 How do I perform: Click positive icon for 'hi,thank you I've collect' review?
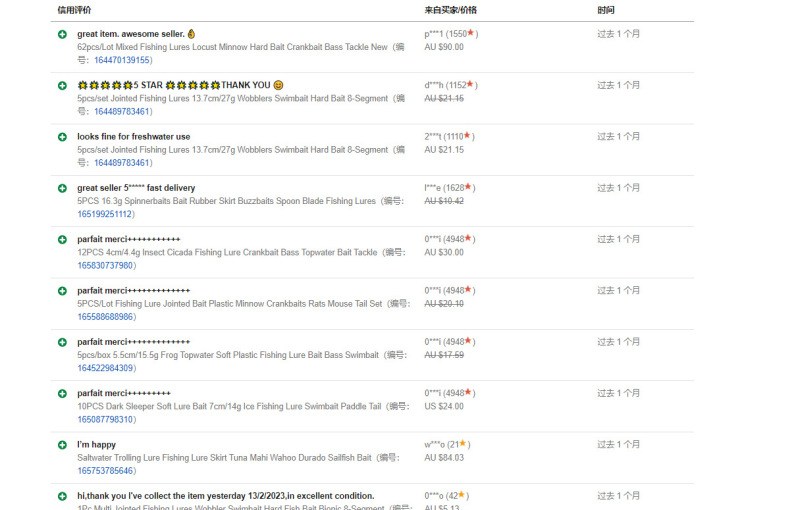62,496
